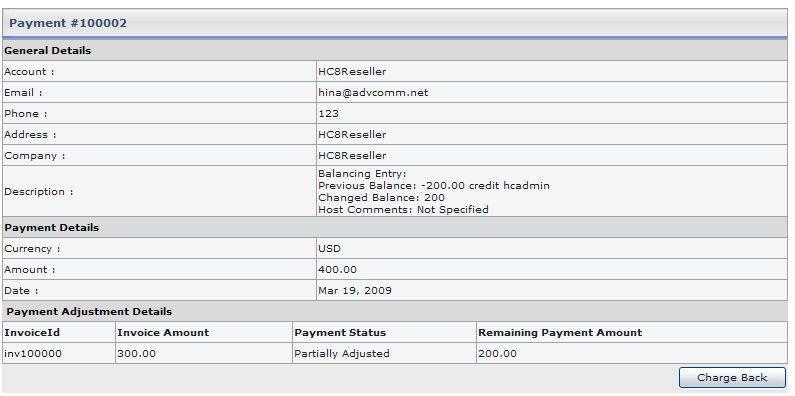The width and height of the screenshot is (795, 396).
Task: Select the USD currency value
Action: pos(330,248)
